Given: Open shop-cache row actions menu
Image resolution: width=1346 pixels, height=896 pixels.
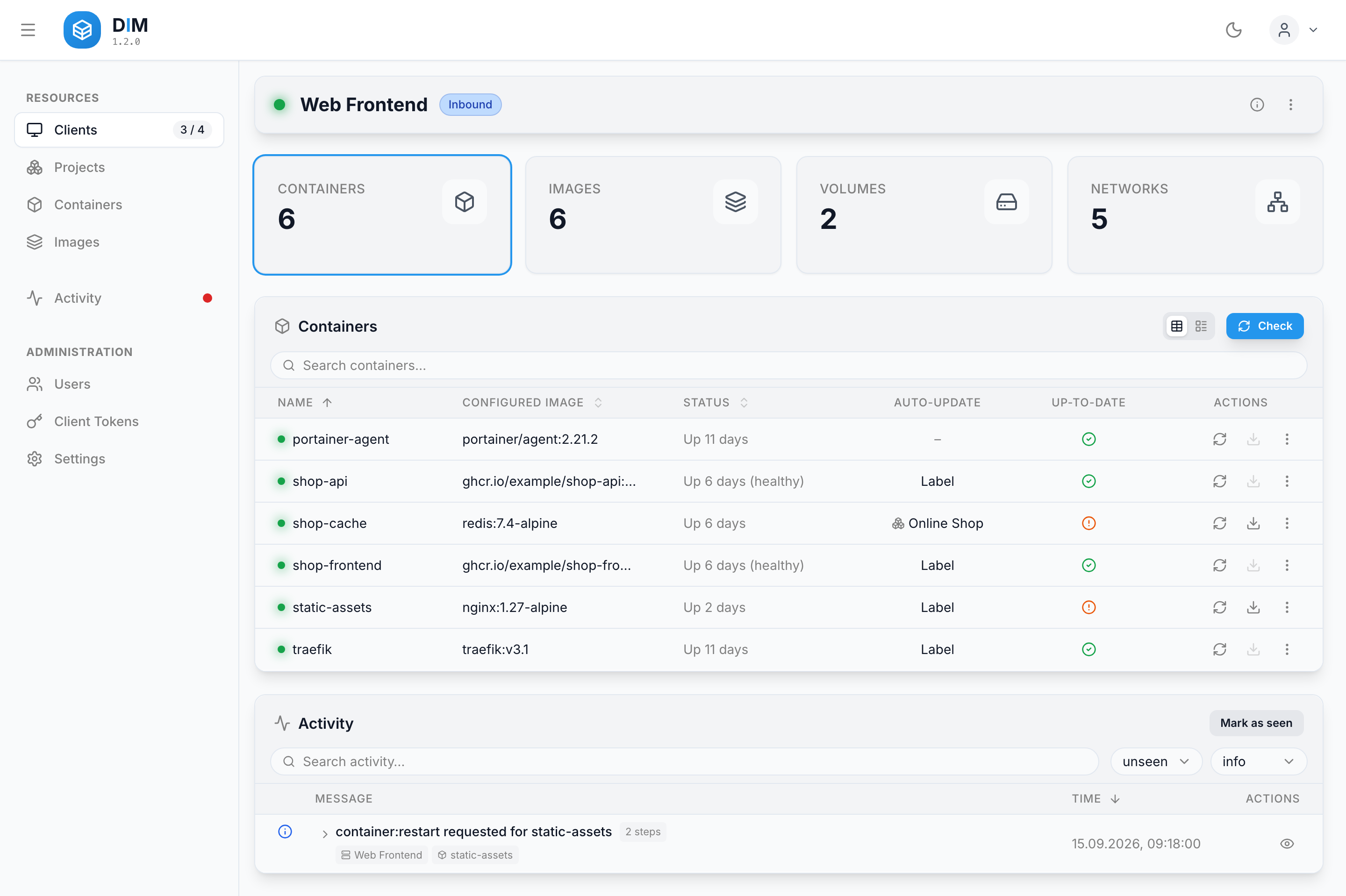Looking at the screenshot, I should click(x=1287, y=523).
